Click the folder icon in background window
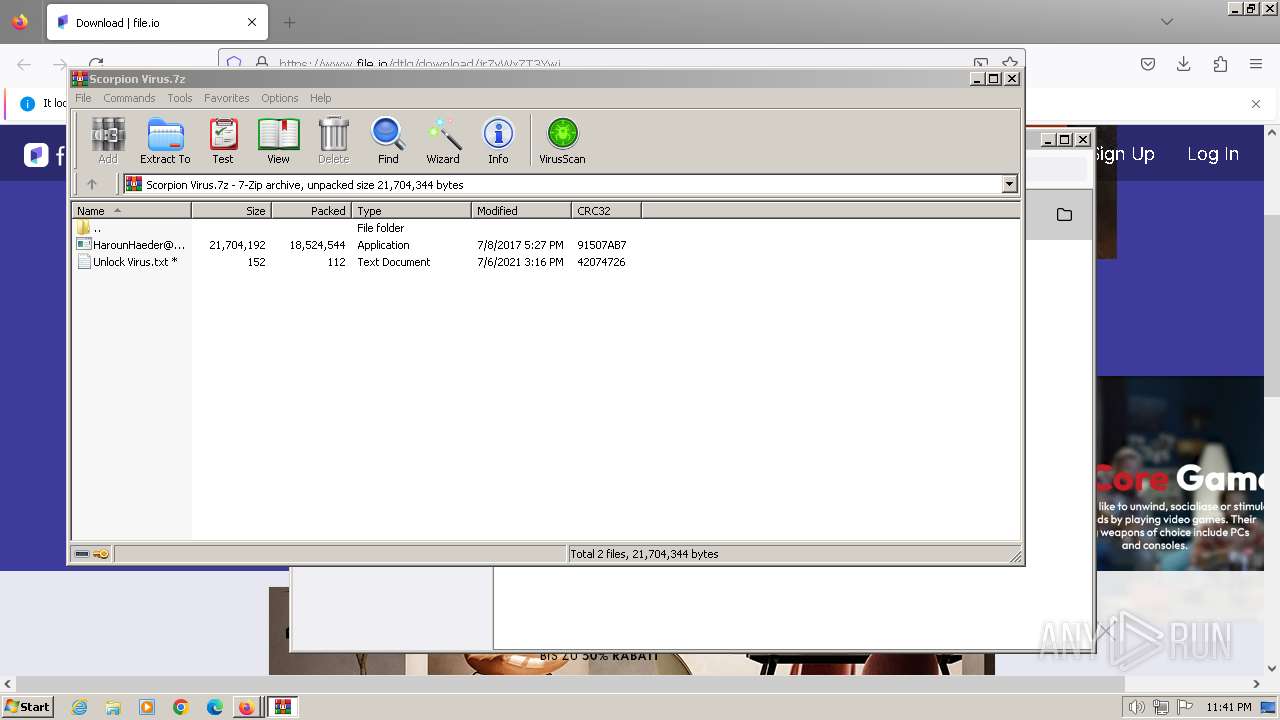 coord(1064,215)
